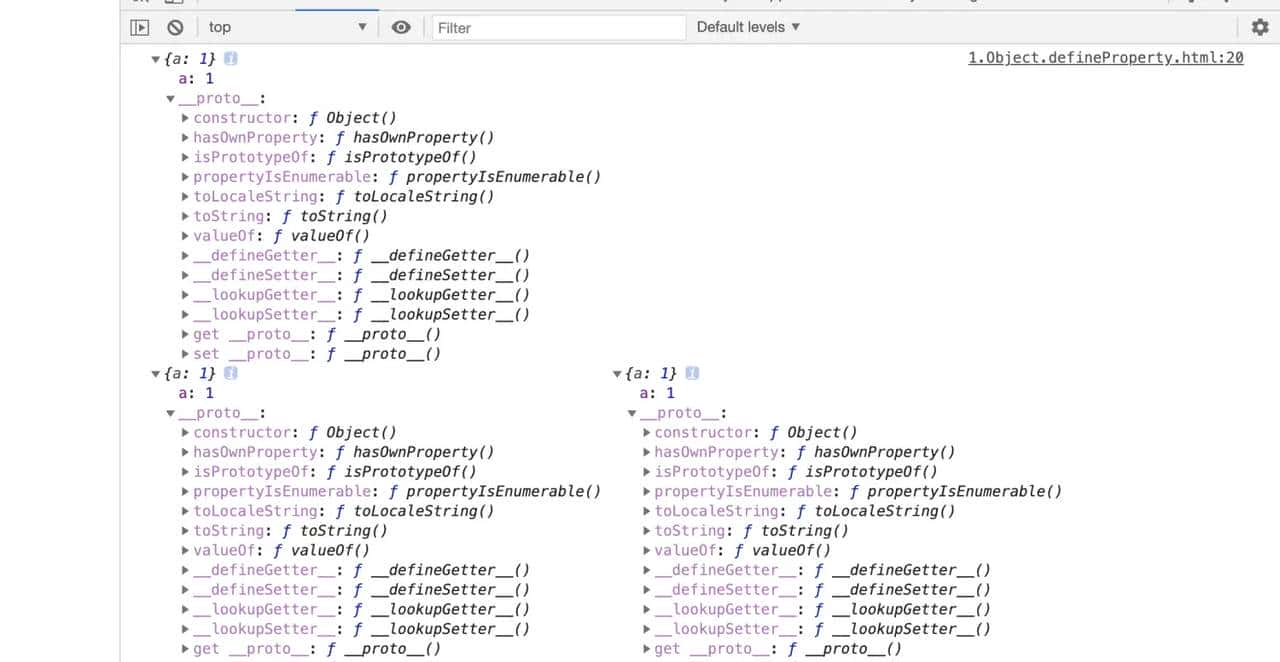Click the eye icon to create live expression
The width and height of the screenshot is (1280, 662).
pyautogui.click(x=401, y=27)
